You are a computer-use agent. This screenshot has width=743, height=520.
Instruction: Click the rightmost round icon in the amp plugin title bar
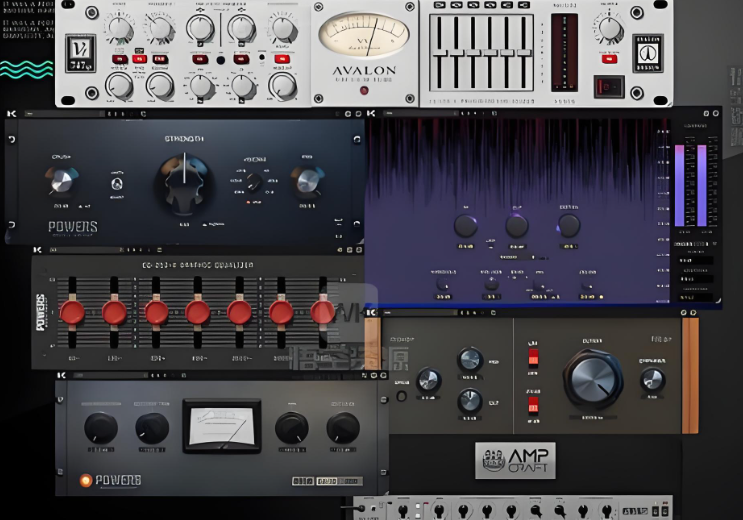[x=693, y=312]
